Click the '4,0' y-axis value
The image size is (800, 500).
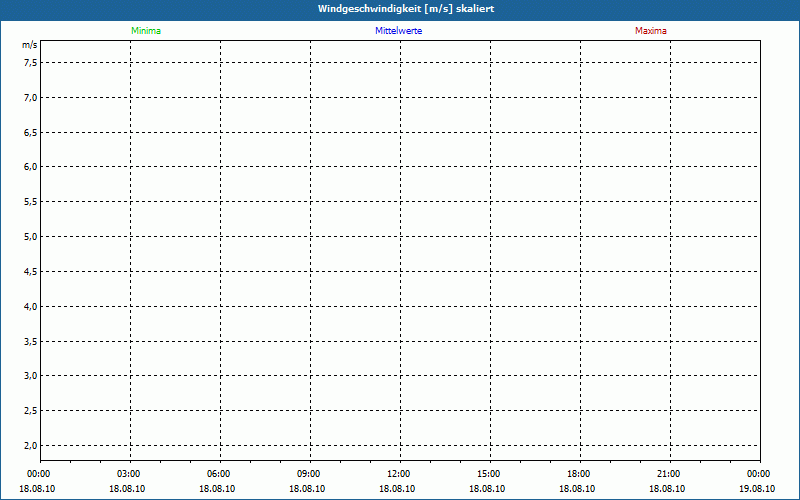[x=31, y=306]
